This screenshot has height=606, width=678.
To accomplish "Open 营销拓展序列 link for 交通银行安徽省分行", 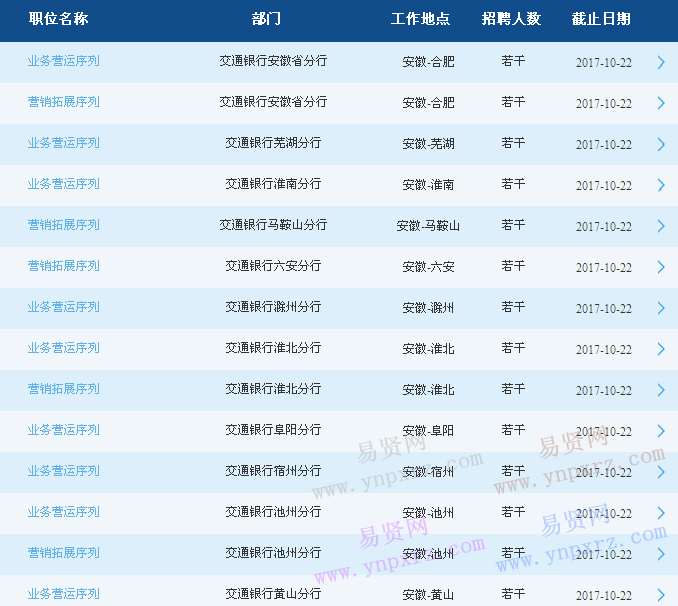I will (64, 102).
